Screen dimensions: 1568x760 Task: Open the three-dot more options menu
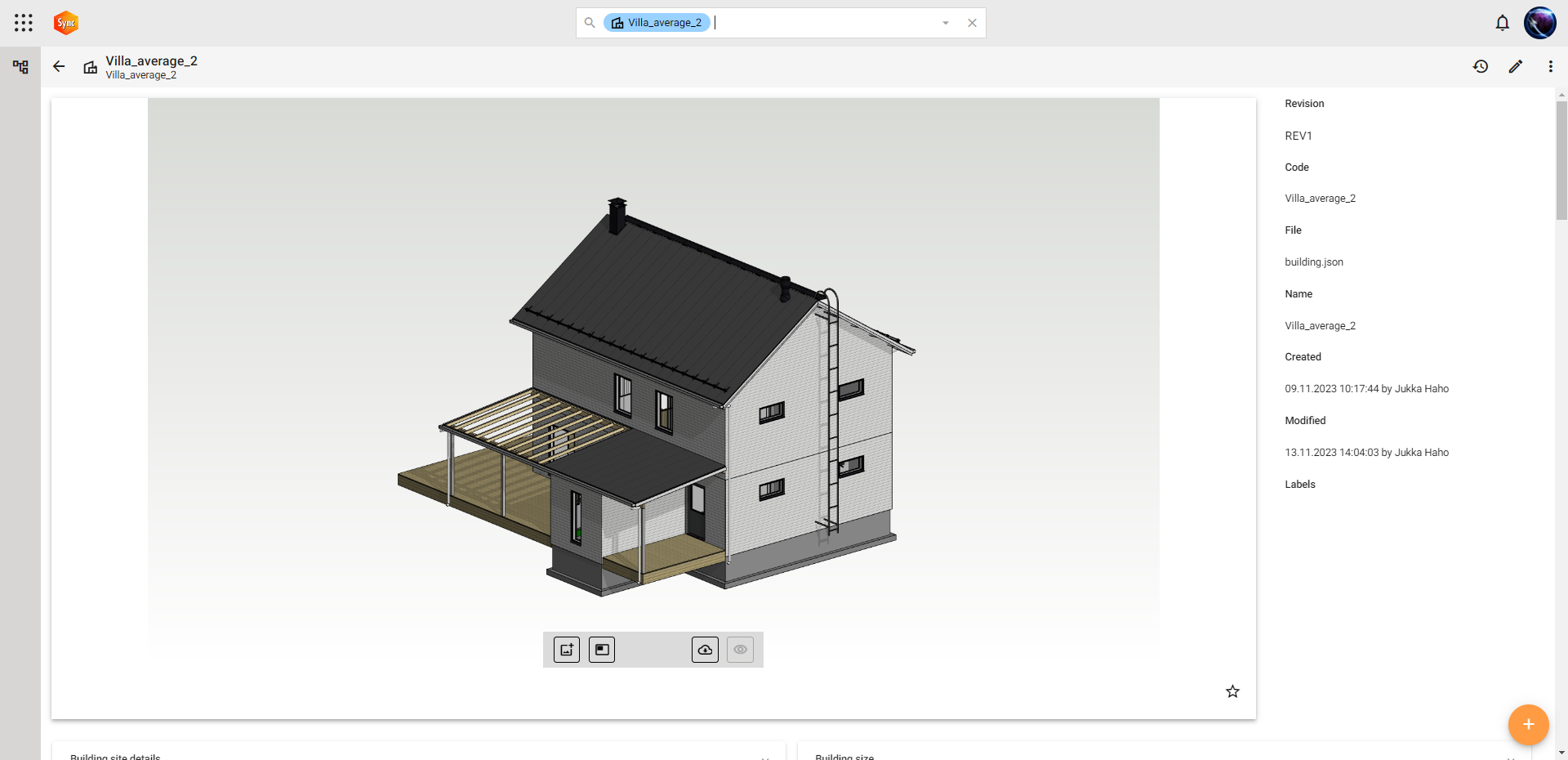(1550, 67)
